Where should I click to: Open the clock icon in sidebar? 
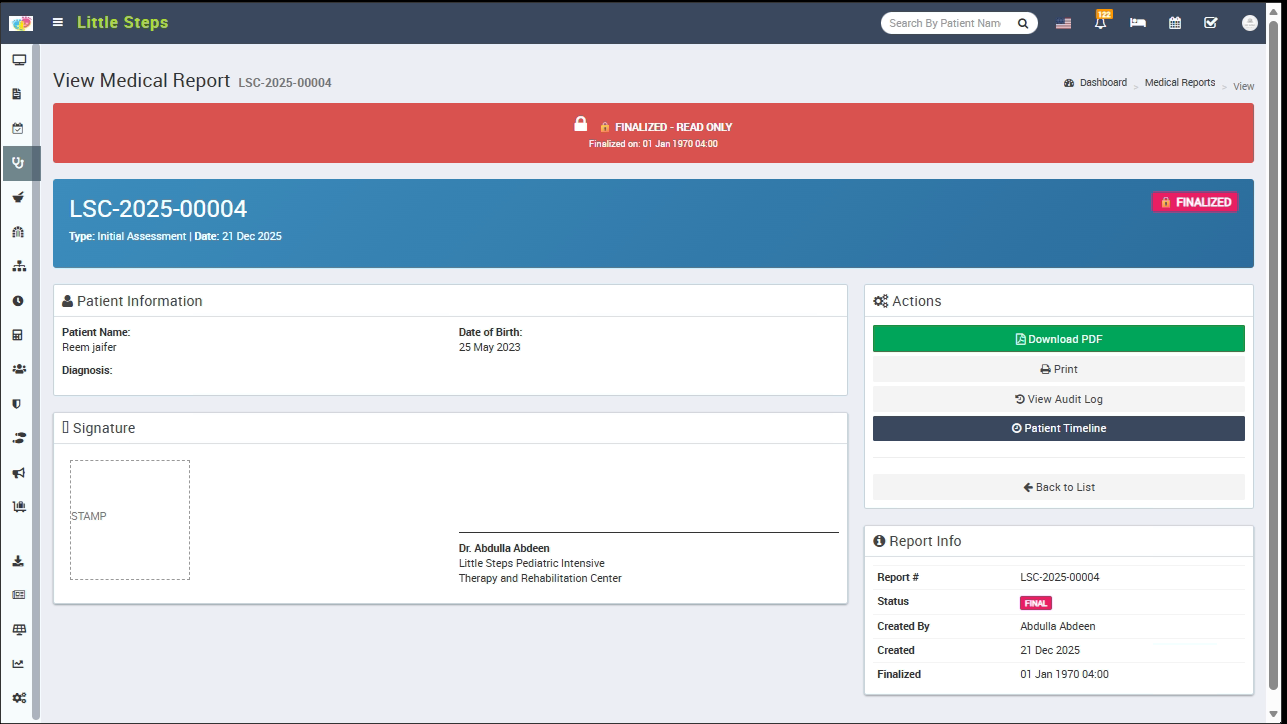pyautogui.click(x=18, y=301)
